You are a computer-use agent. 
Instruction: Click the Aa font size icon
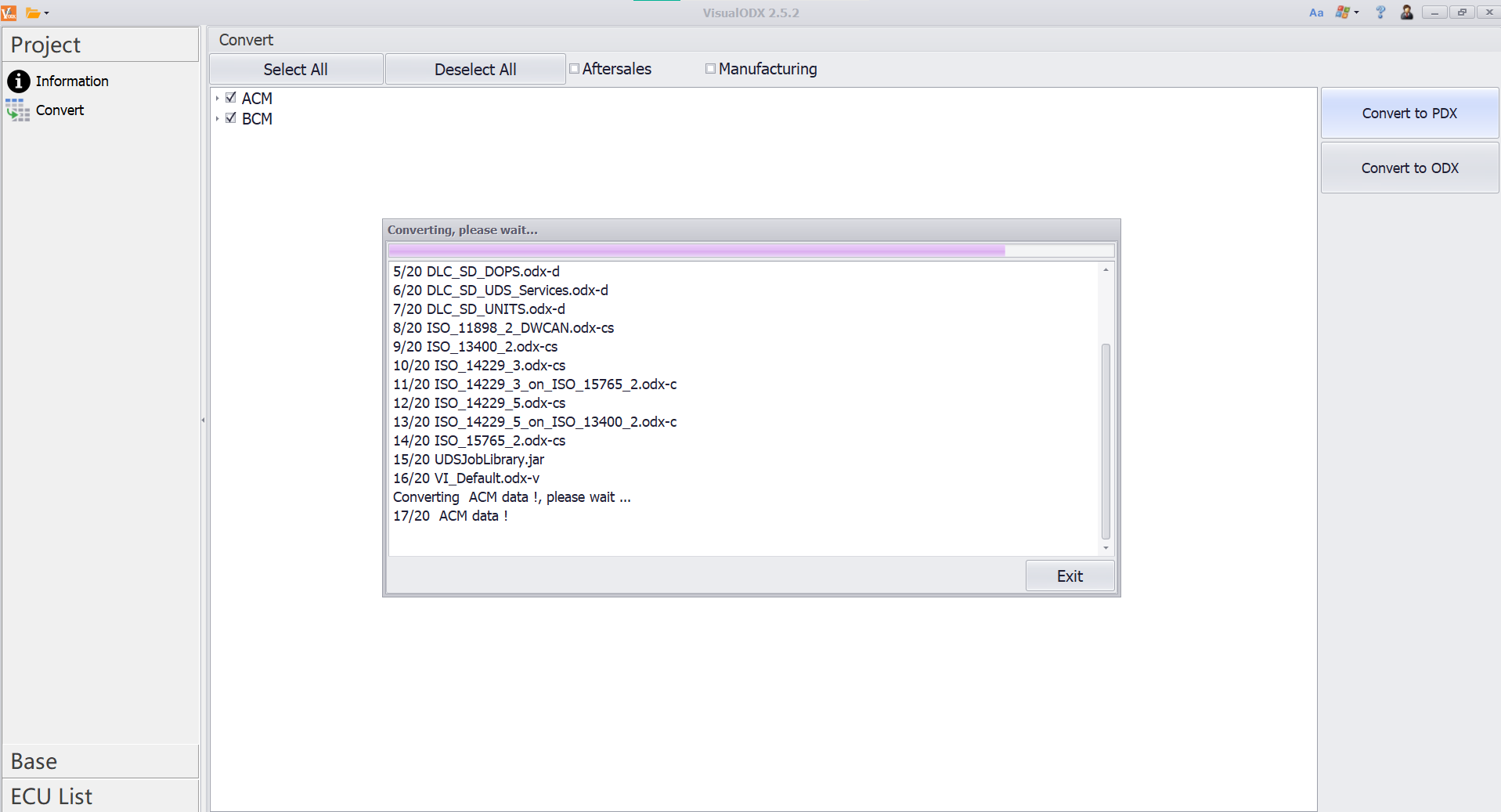1316,13
